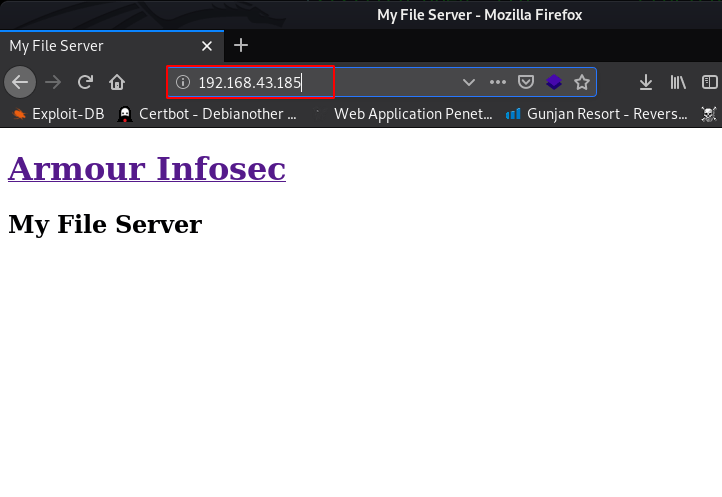Reload the current page
The image size is (722, 497).
pyautogui.click(x=85, y=82)
